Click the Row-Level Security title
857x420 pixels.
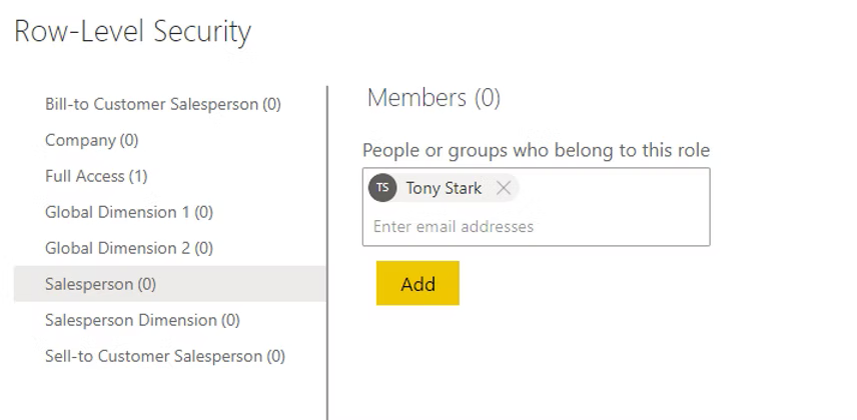click(x=132, y=32)
